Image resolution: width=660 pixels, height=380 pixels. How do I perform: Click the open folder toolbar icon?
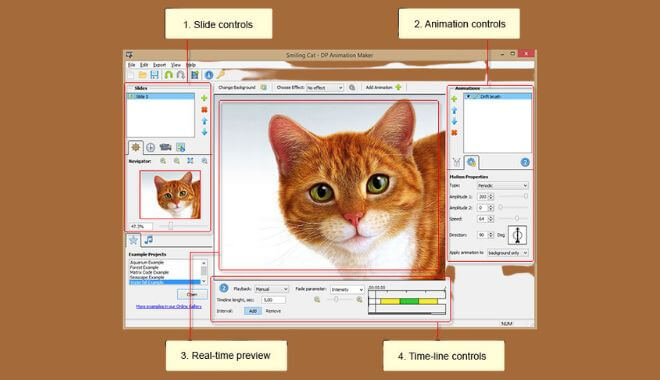tap(143, 75)
